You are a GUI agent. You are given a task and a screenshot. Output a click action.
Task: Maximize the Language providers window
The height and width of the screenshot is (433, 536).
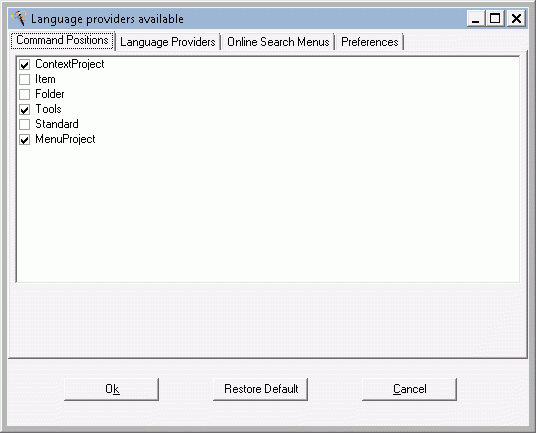click(495, 18)
